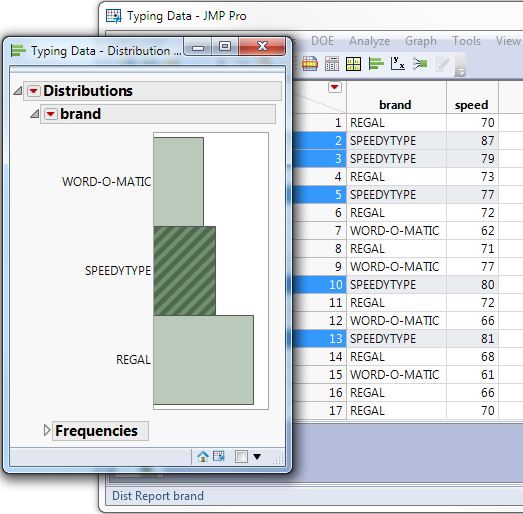Open the Distributions red triangle menu
523x514 pixels.
(x=34, y=91)
